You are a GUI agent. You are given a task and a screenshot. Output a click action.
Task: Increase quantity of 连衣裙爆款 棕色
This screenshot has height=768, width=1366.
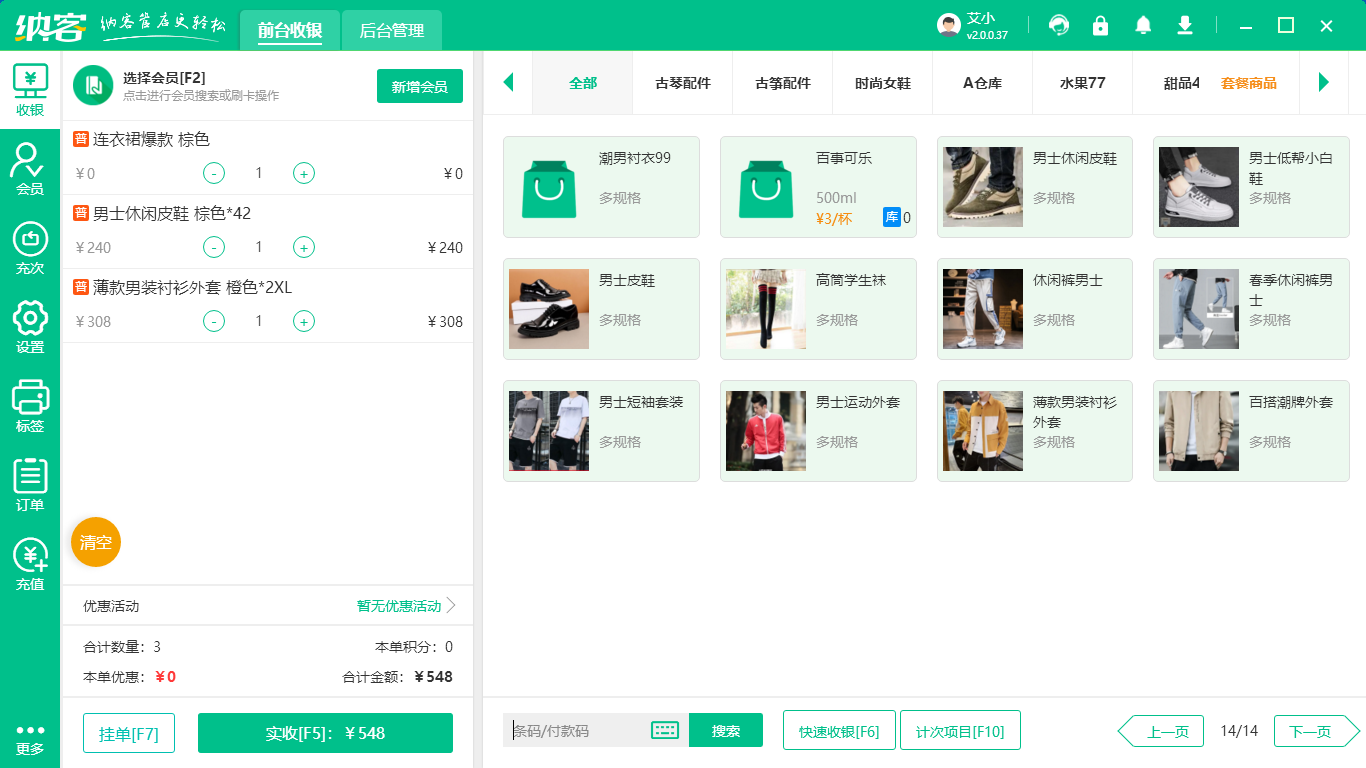(x=304, y=173)
